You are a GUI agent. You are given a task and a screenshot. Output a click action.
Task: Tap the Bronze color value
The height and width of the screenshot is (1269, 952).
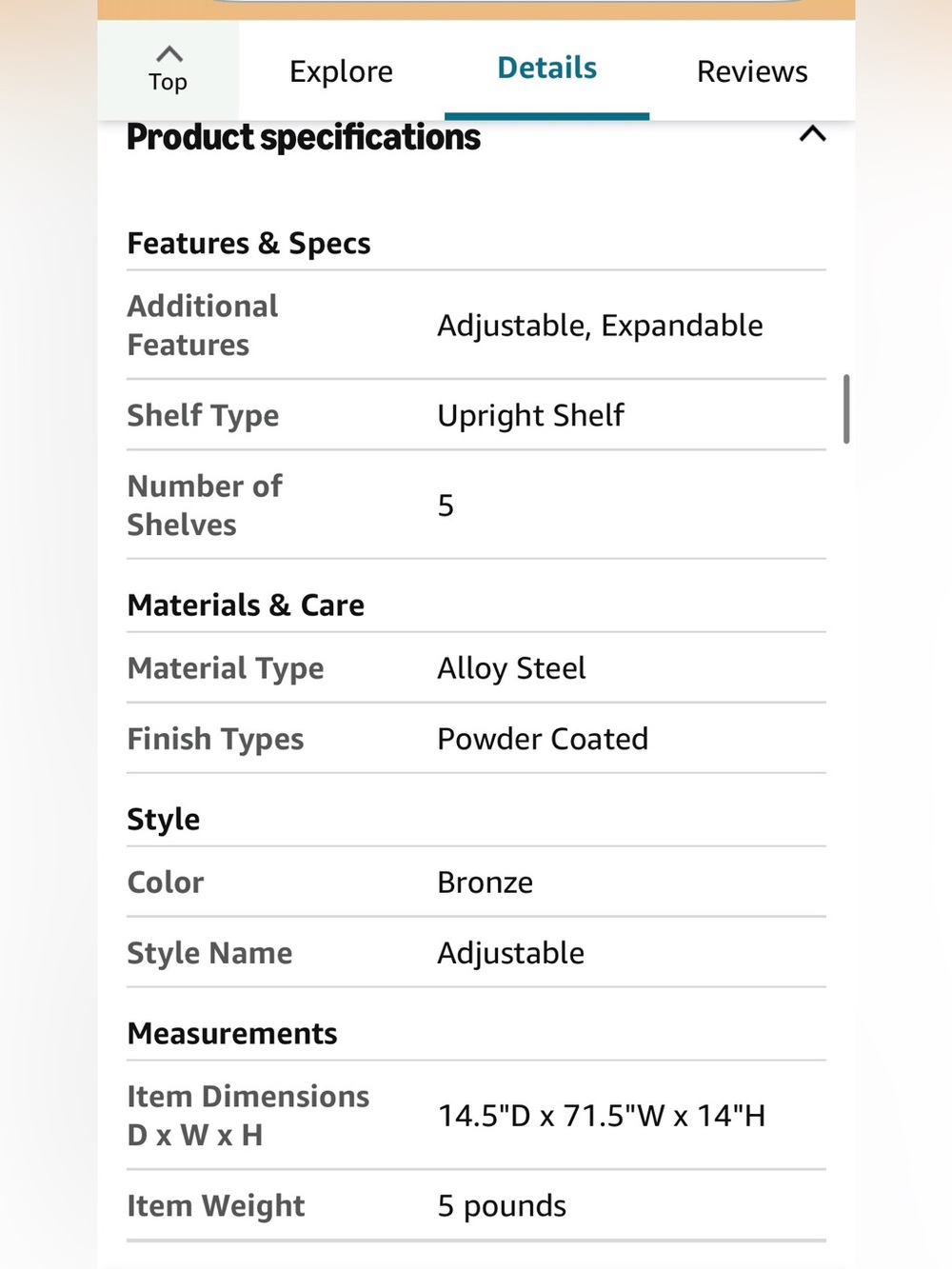pyautogui.click(x=485, y=882)
